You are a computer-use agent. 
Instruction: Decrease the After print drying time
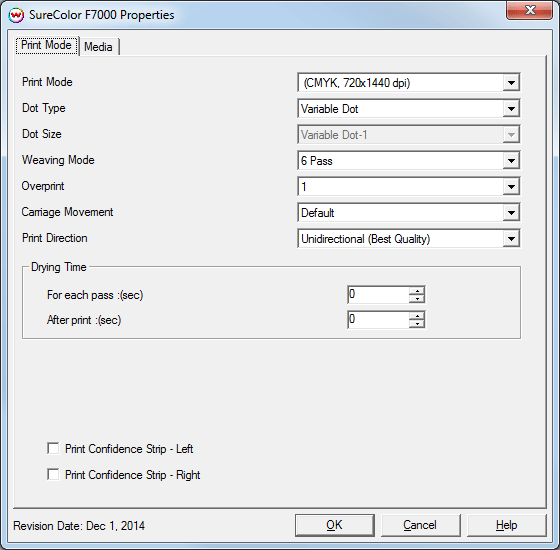(417, 324)
